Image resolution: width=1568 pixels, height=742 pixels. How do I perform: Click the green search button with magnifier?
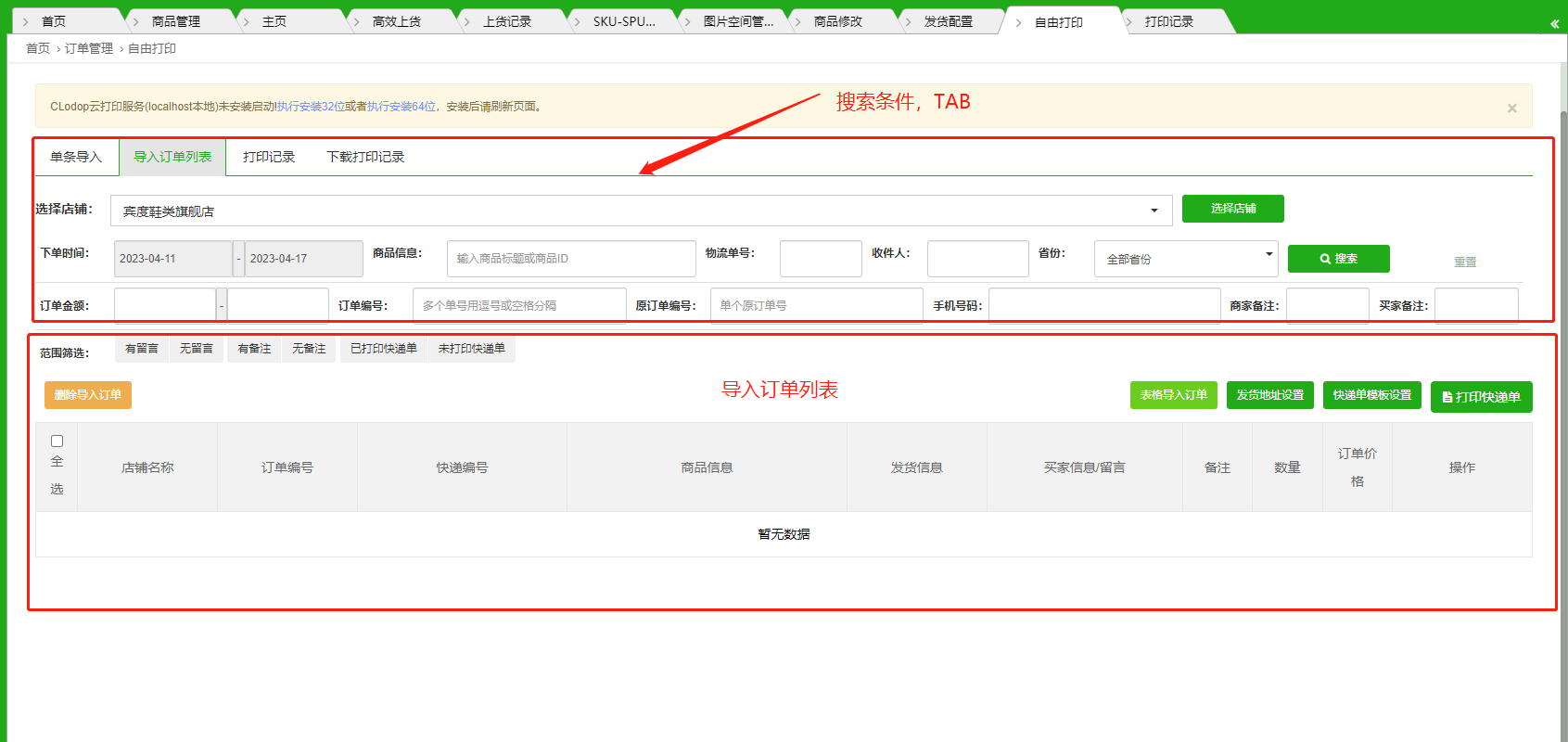(1338, 259)
